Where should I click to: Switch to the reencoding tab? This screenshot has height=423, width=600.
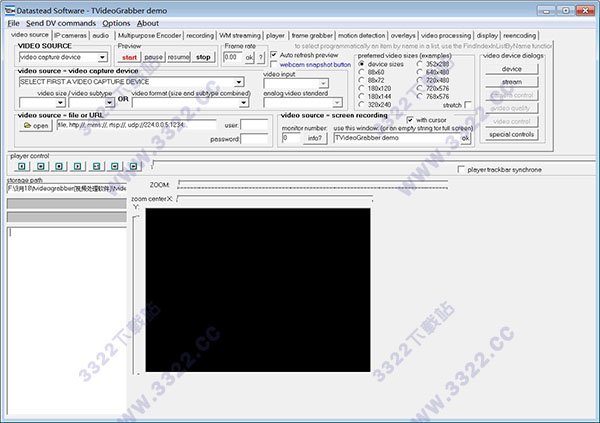click(519, 36)
